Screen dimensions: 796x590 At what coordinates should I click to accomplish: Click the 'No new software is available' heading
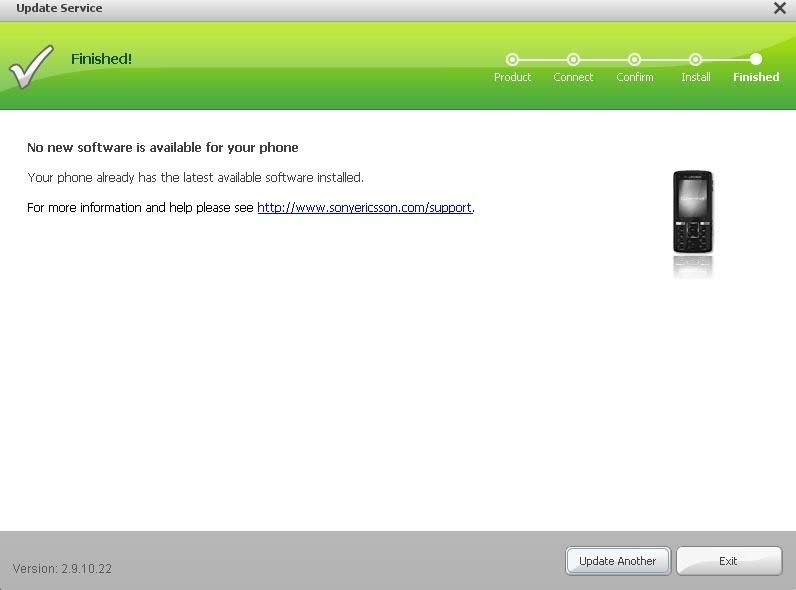[162, 148]
